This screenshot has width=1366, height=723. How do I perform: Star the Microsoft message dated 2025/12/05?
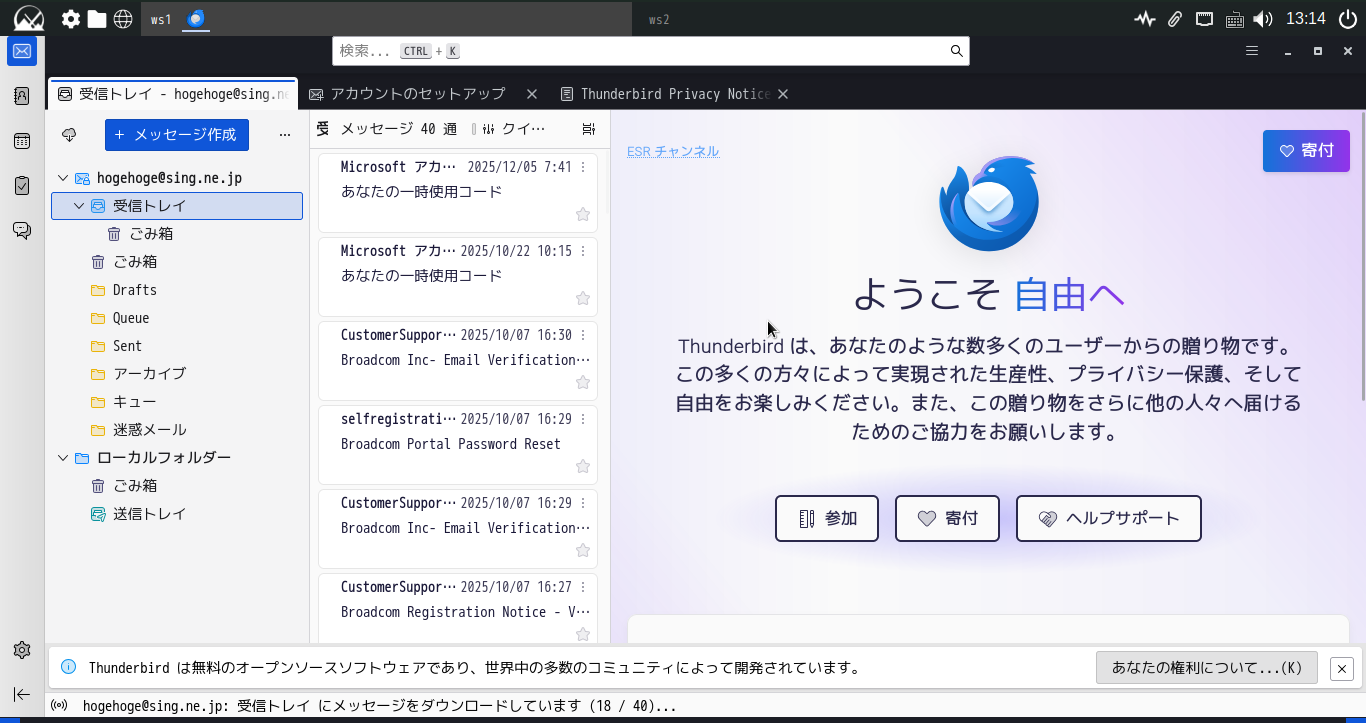pos(583,214)
